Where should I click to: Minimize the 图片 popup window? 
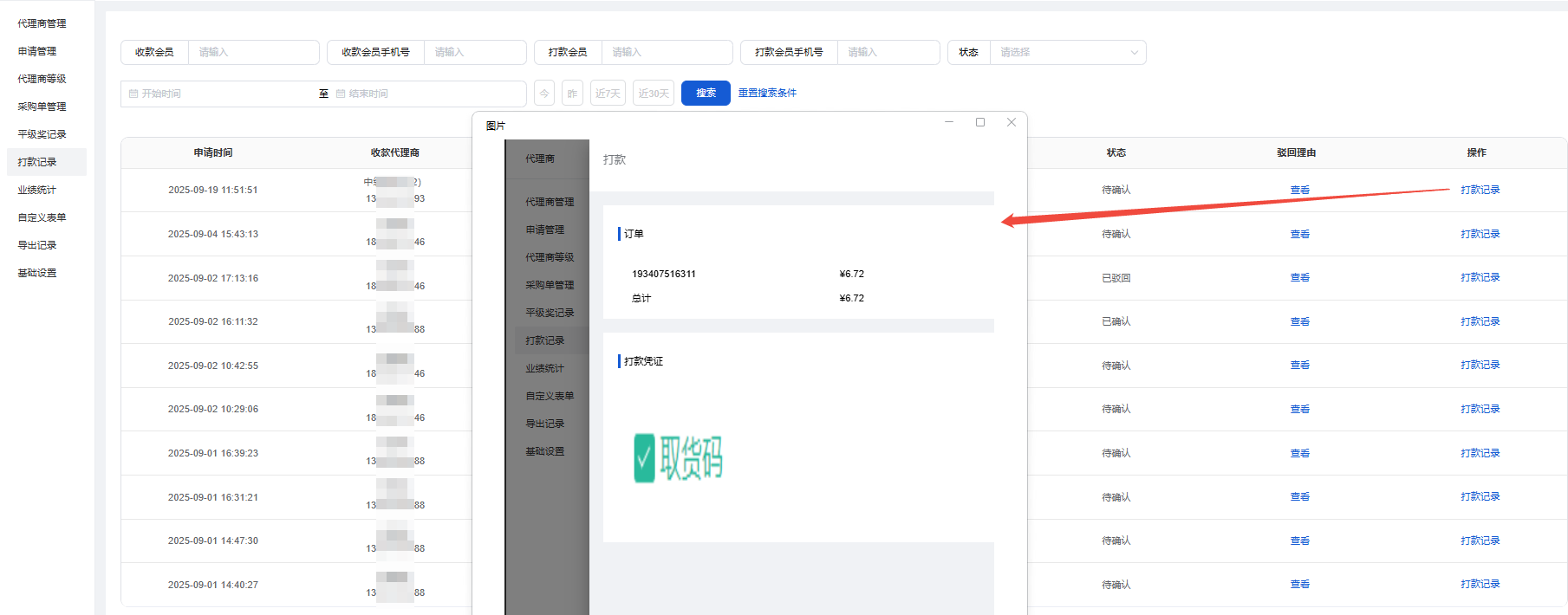pos(949,122)
